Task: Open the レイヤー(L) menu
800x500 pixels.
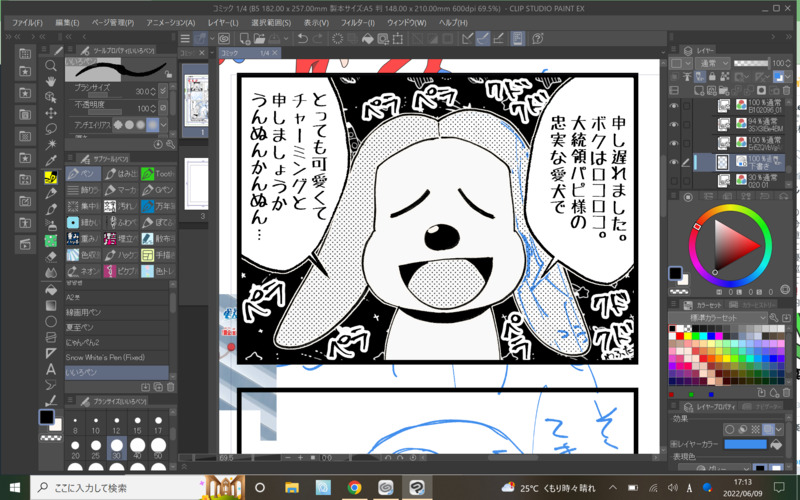Action: pyautogui.click(x=223, y=22)
